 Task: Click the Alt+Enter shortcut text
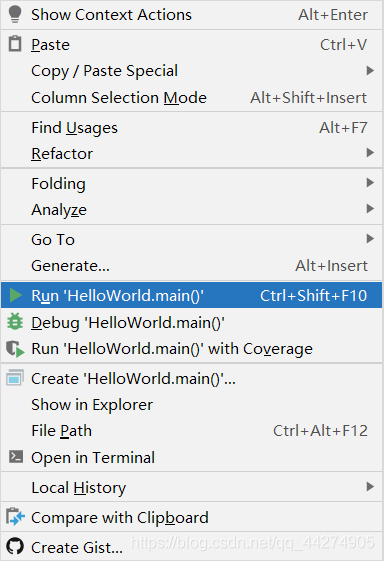[x=333, y=15]
